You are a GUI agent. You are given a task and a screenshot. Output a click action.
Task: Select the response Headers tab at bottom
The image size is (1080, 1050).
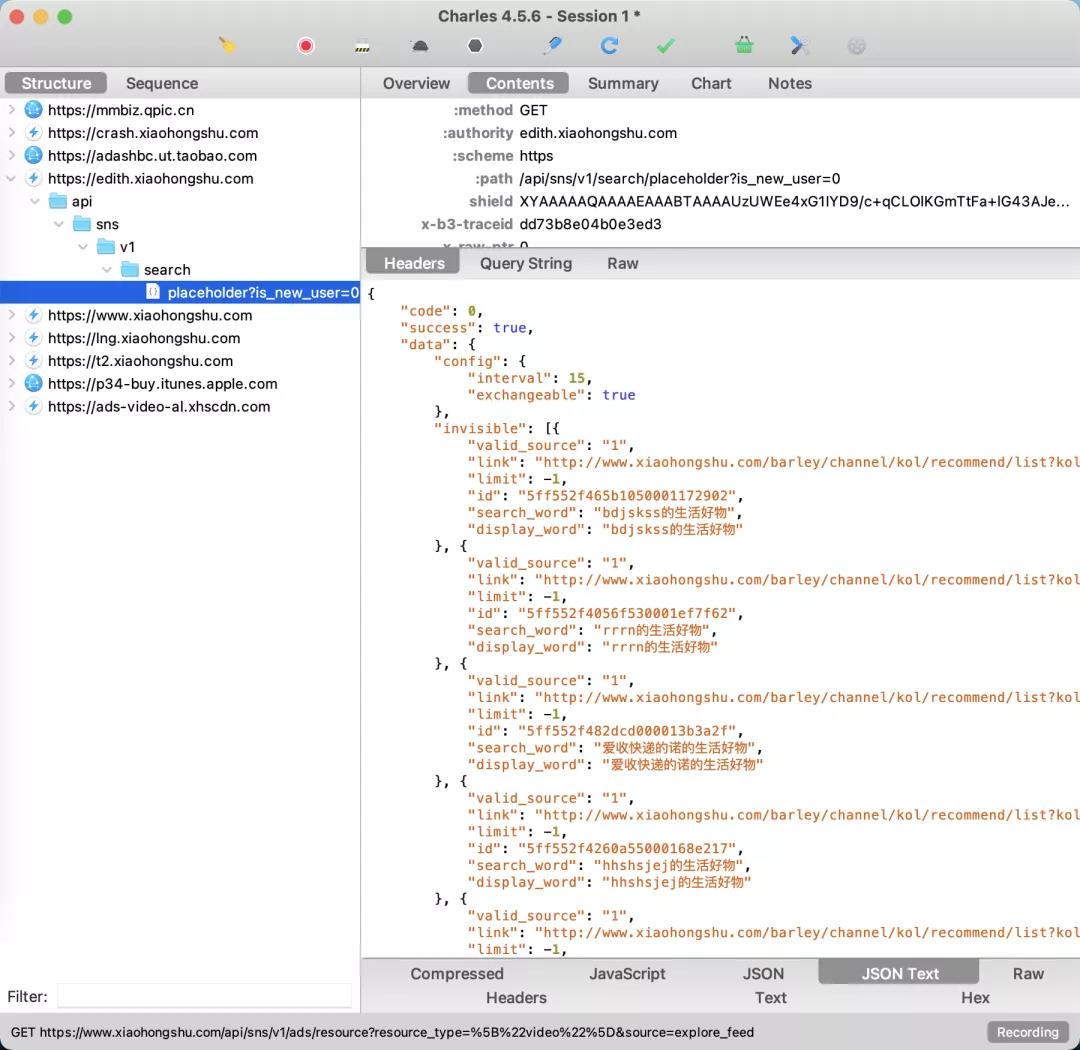coord(516,997)
